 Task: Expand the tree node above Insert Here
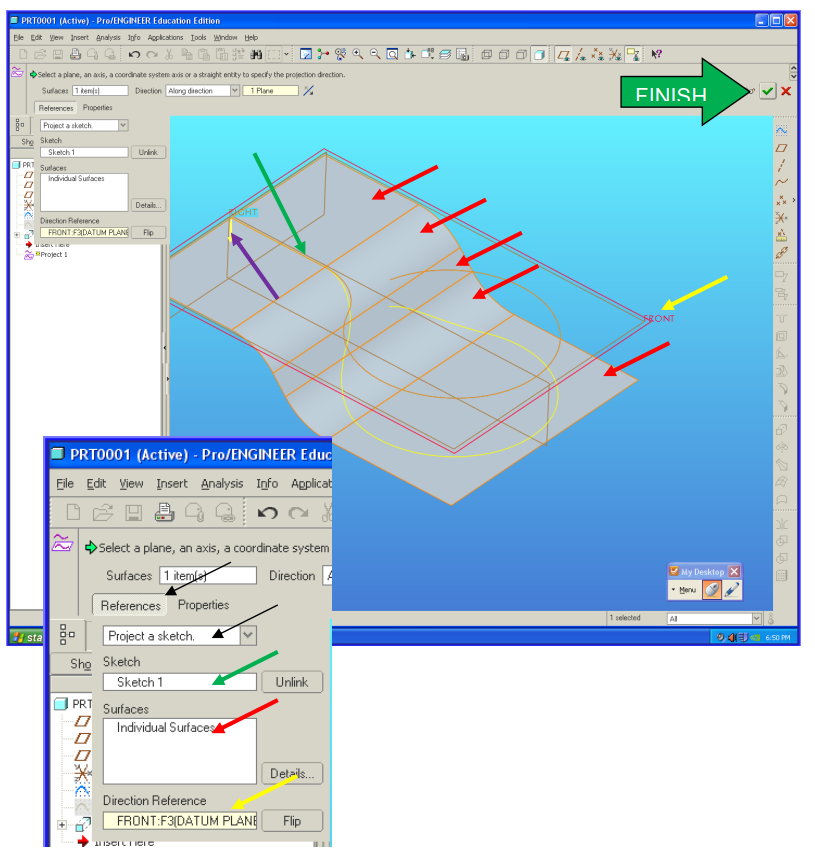[x=63, y=825]
